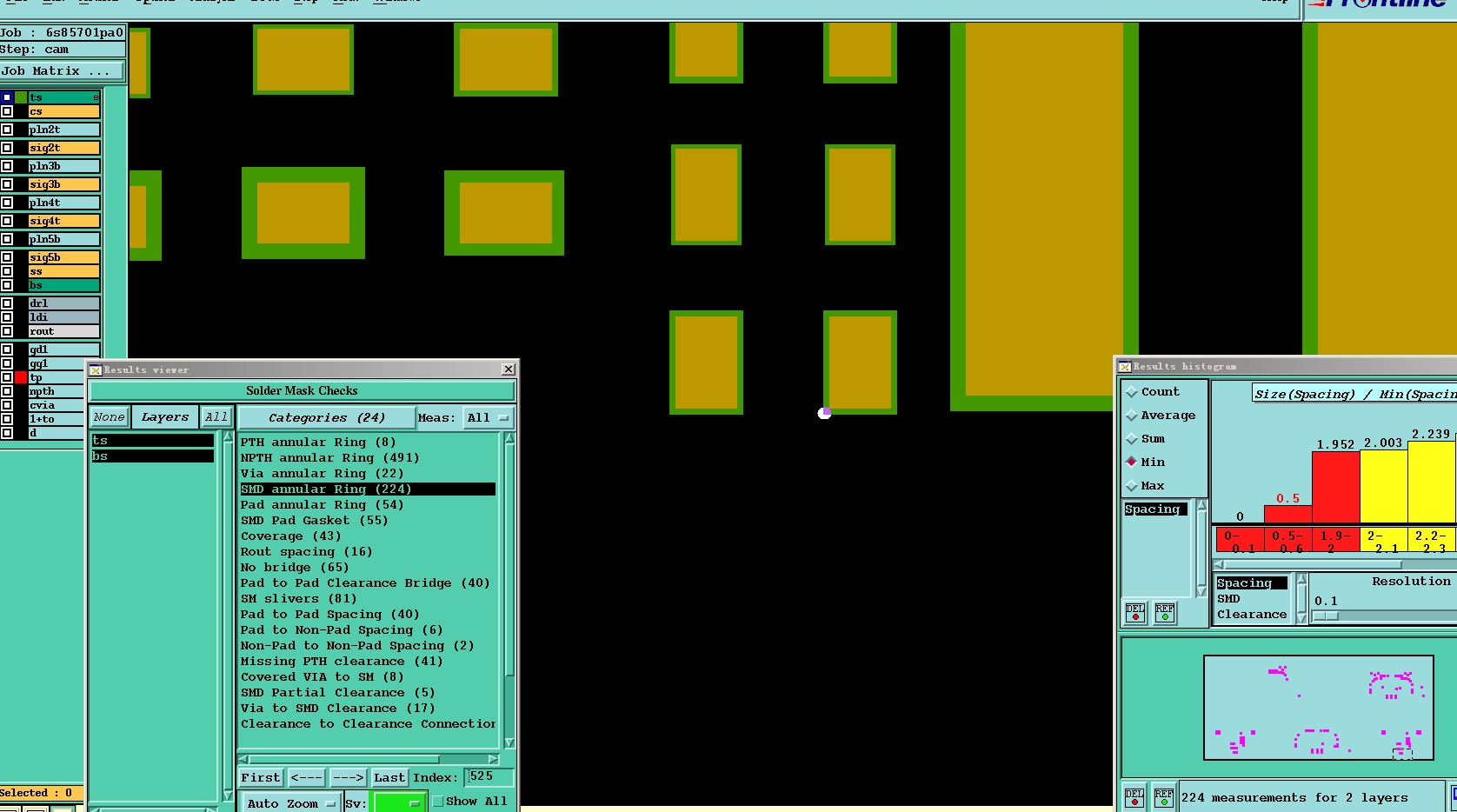Image resolution: width=1457 pixels, height=812 pixels.
Task: Click the next result arrow button
Action: [x=348, y=777]
